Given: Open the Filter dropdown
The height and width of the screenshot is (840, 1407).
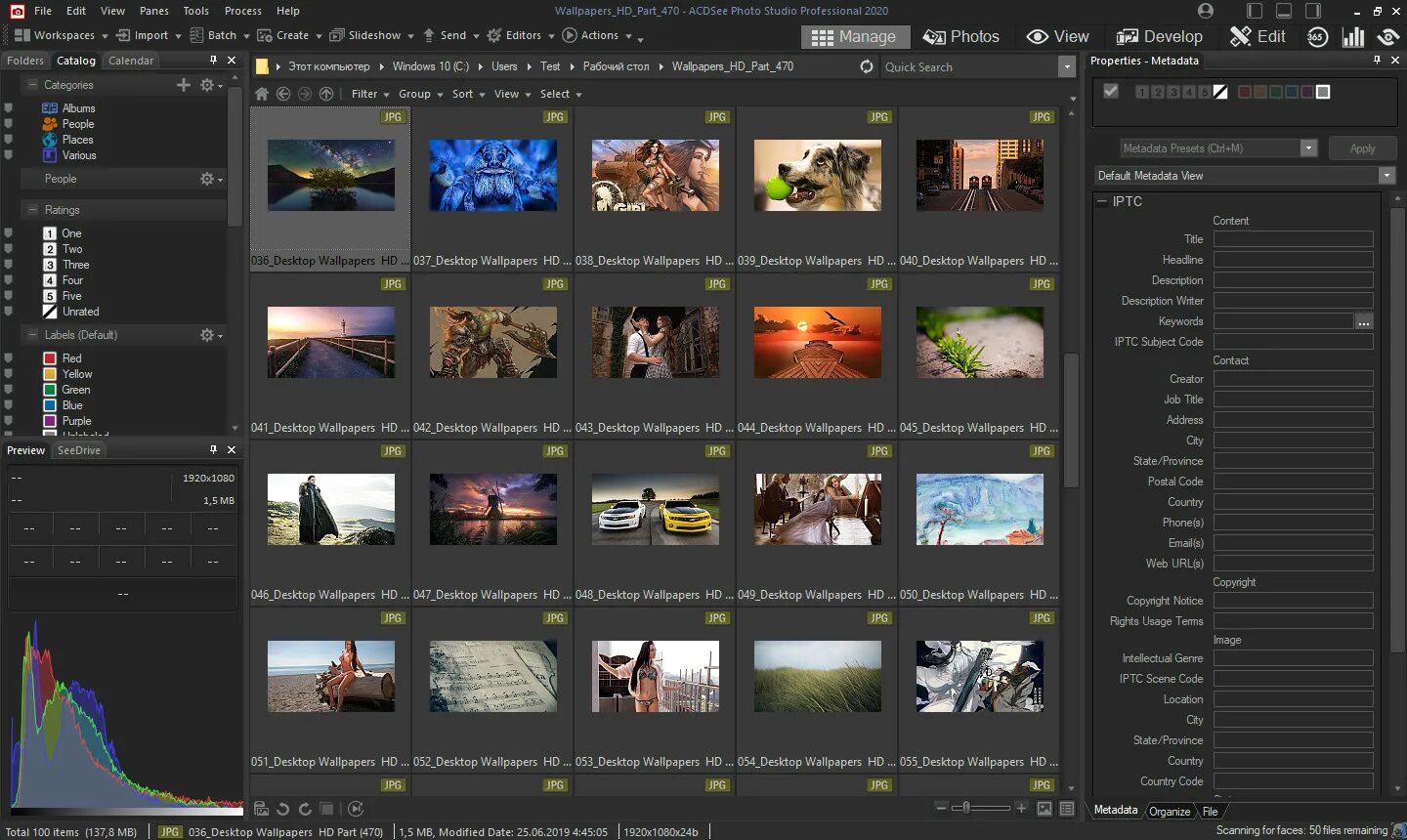Looking at the screenshot, I should point(370,94).
